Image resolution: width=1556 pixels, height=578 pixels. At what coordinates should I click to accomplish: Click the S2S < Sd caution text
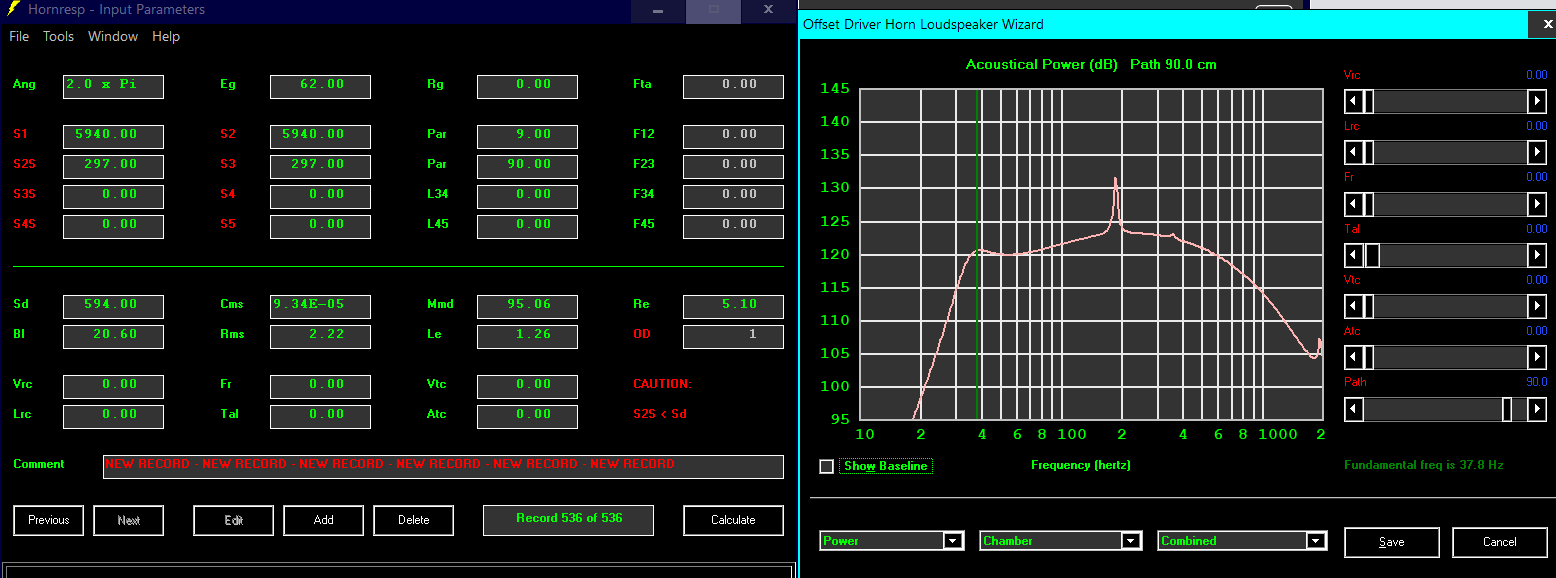(x=660, y=414)
